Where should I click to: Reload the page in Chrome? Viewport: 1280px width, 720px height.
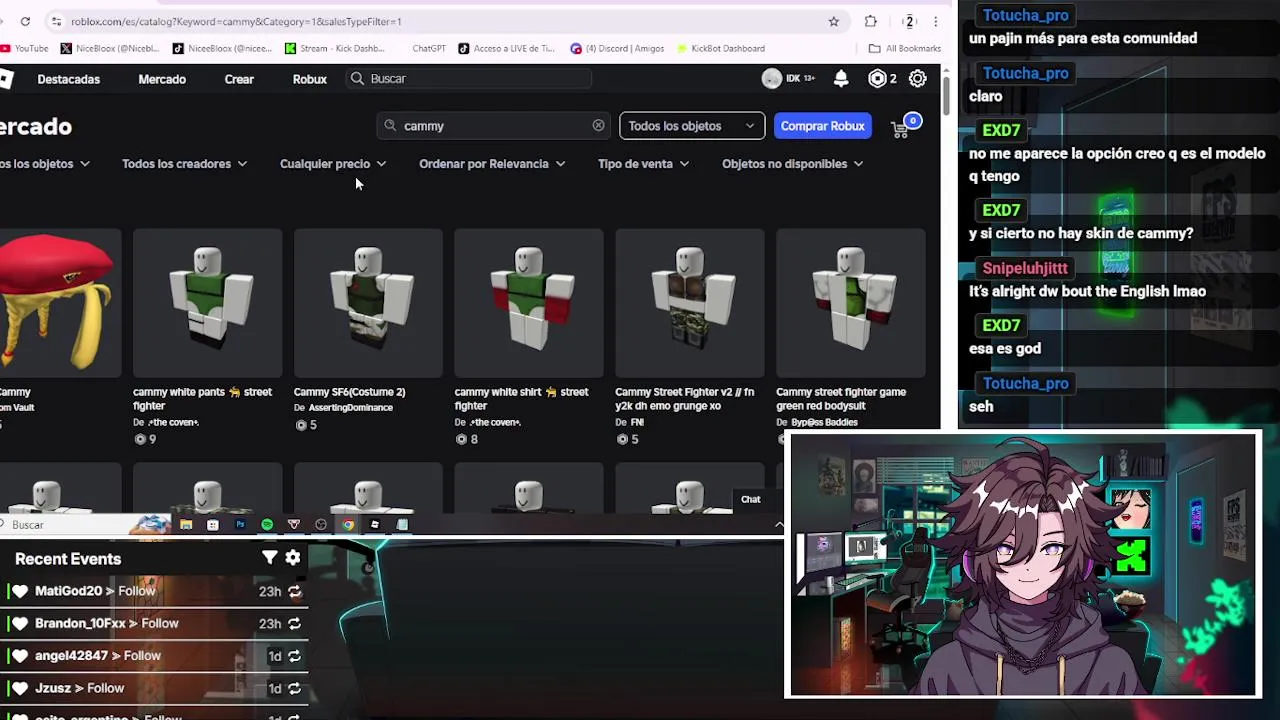pos(25,21)
